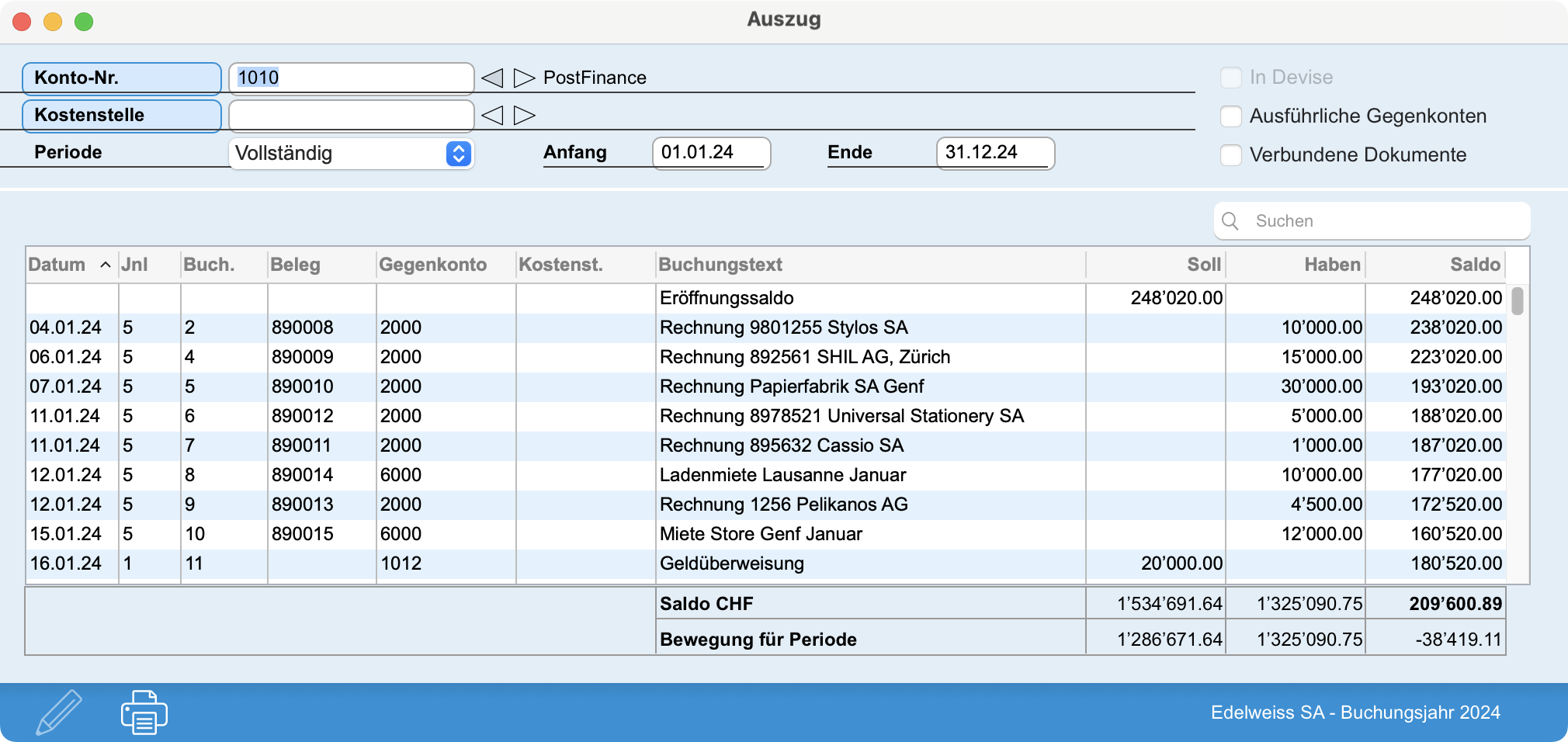The width and height of the screenshot is (1568, 742).
Task: Click the pencil edit icon
Action: [x=59, y=712]
